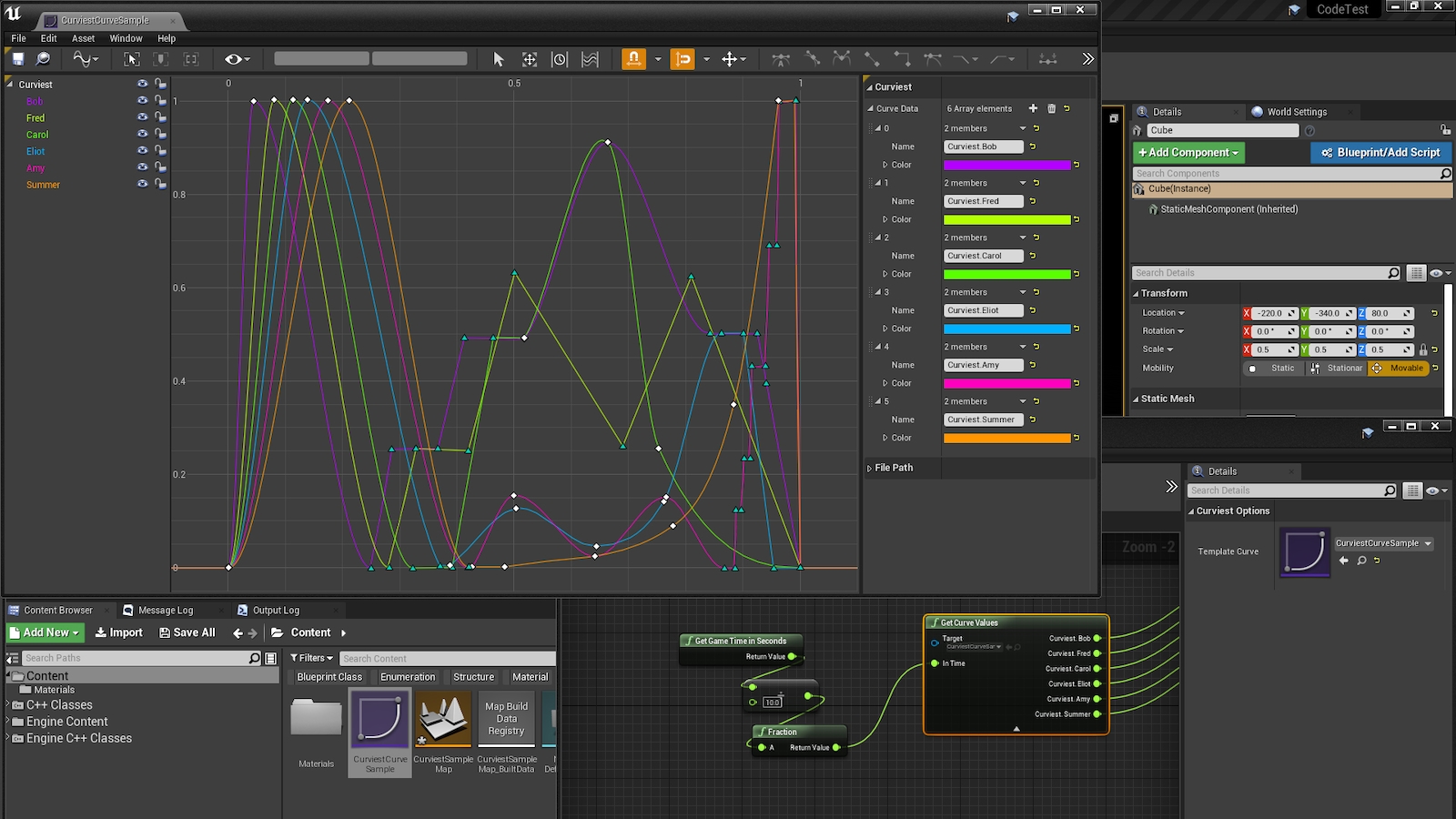Select the CurviestCurveSample asset thumbnail
Viewport: 1456px width, 819px height.
[379, 732]
